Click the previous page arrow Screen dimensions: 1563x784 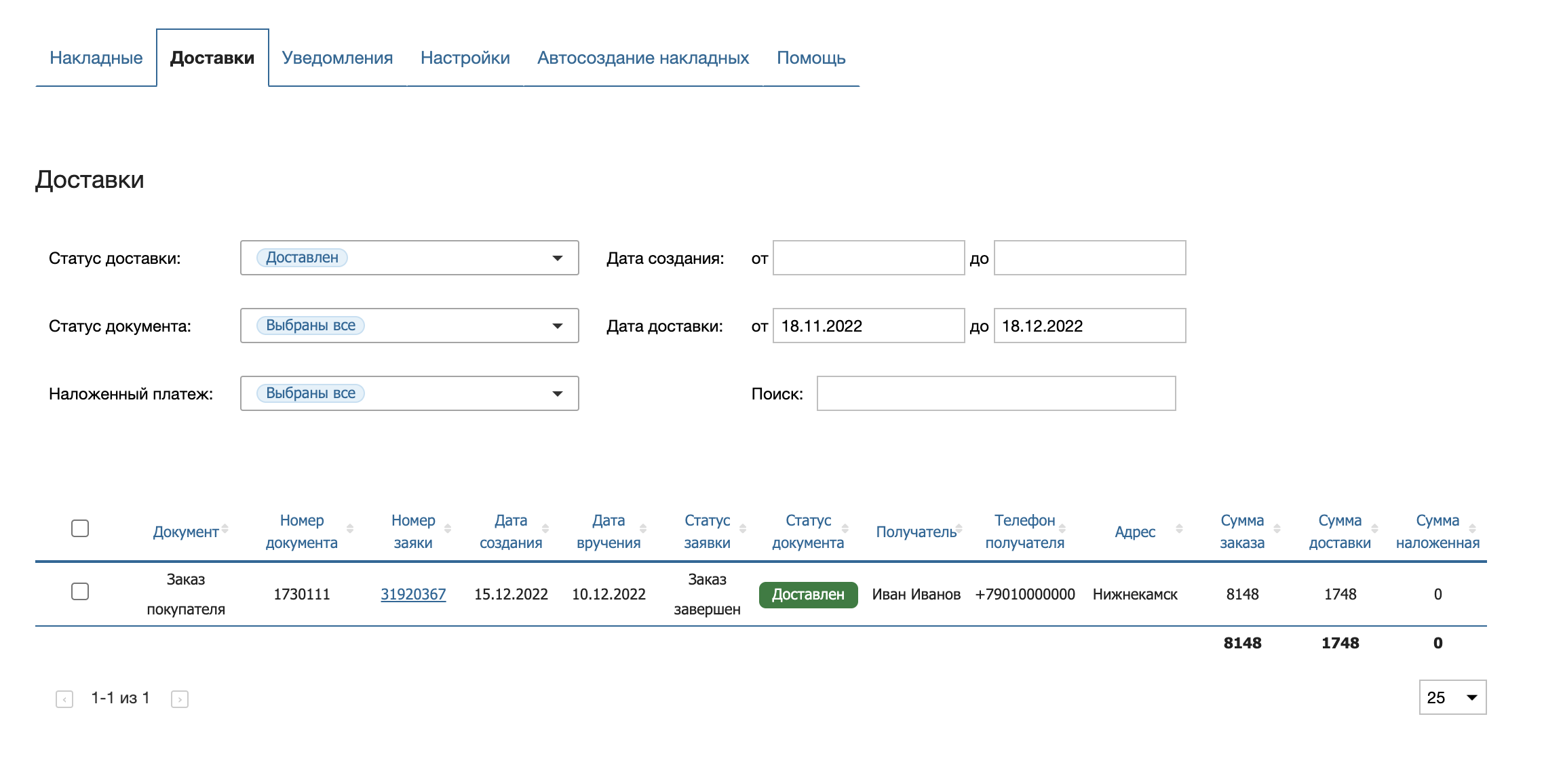(x=64, y=698)
